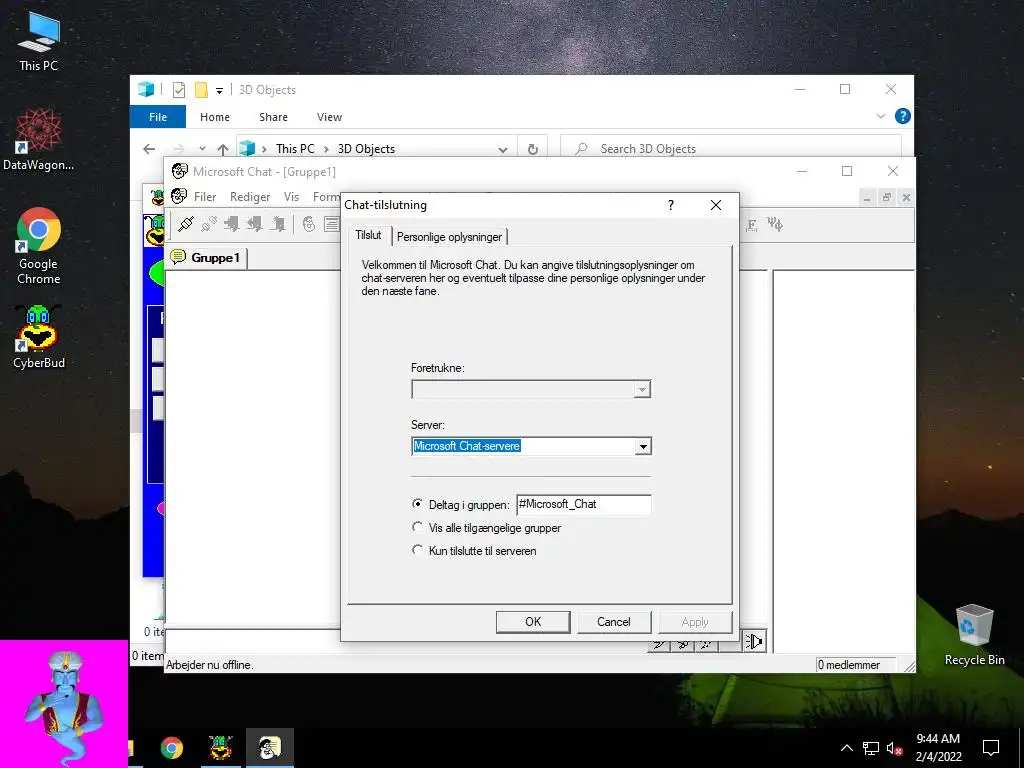Viewport: 1024px width, 768px height.
Task: Click 'This PC' breadcrumb in Explorer address bar
Action: 295,149
